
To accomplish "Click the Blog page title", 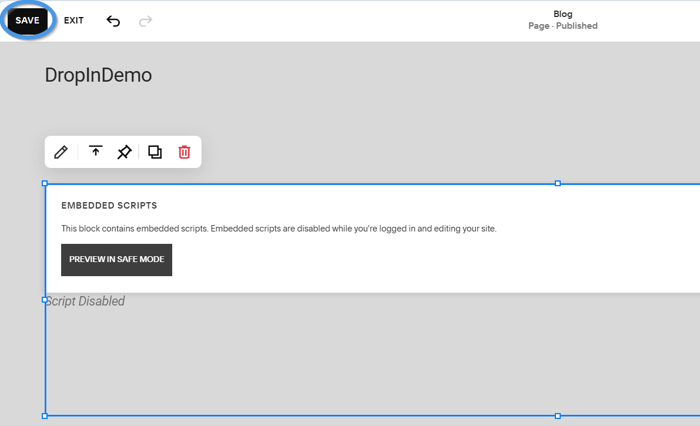I will (563, 14).
